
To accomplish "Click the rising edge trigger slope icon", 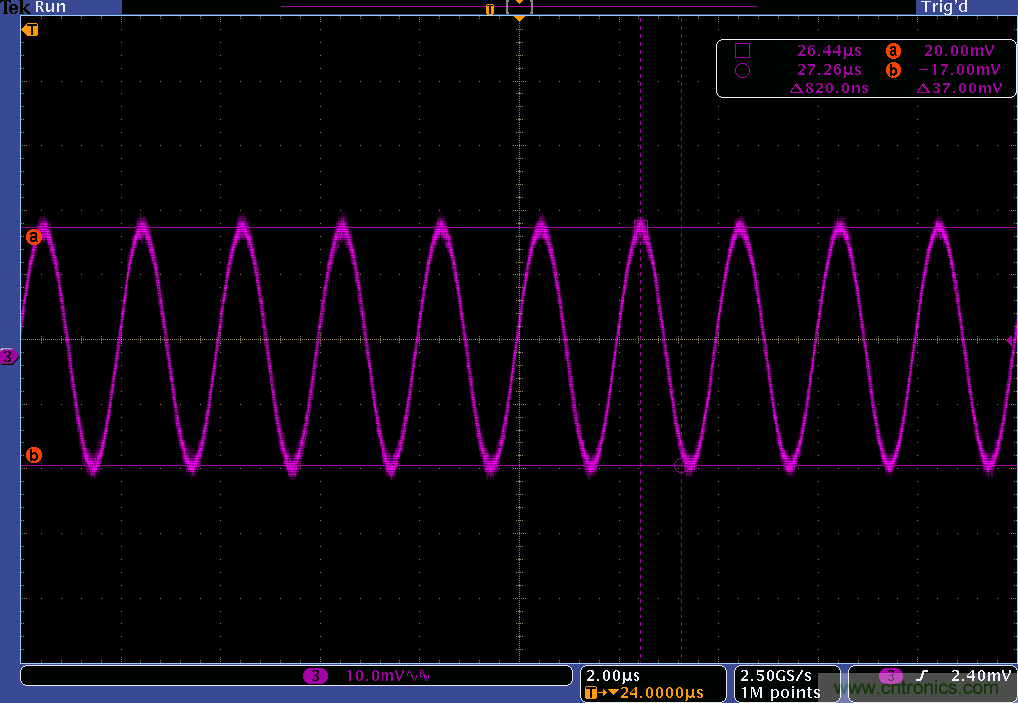I will (x=919, y=677).
